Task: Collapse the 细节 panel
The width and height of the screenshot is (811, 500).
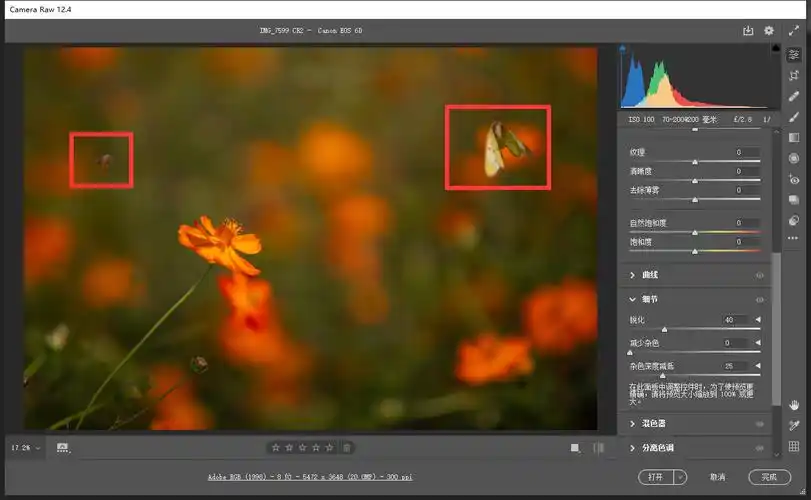Action: 632,299
